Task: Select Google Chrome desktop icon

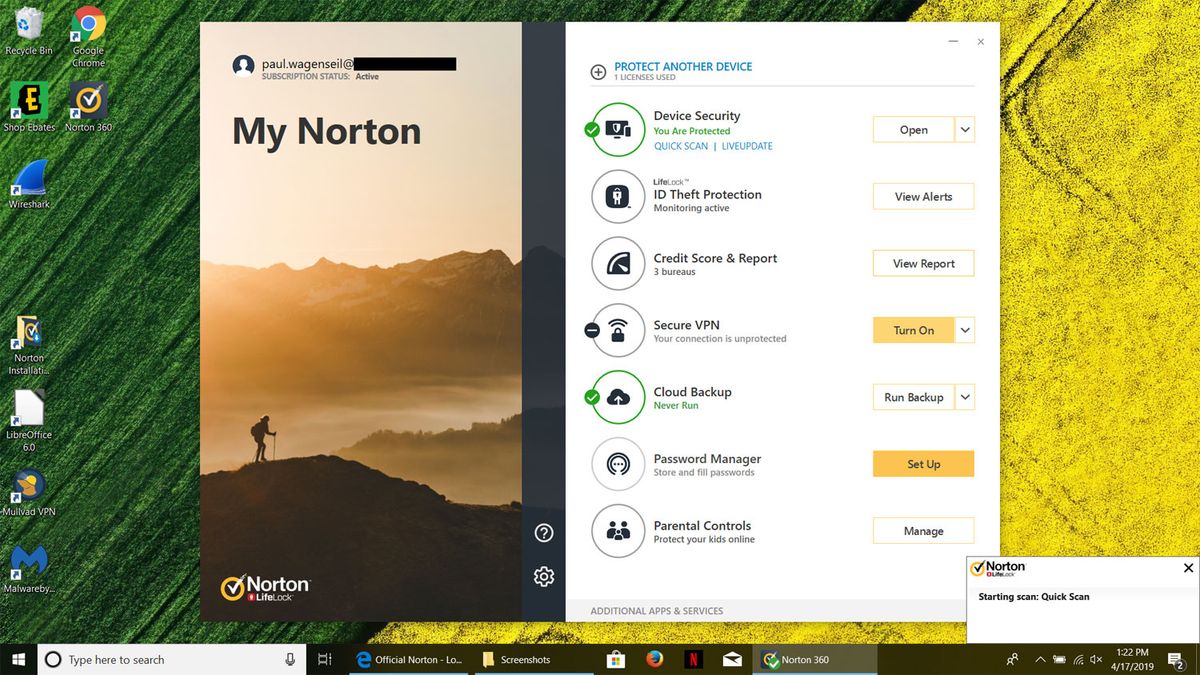Action: tap(88, 36)
